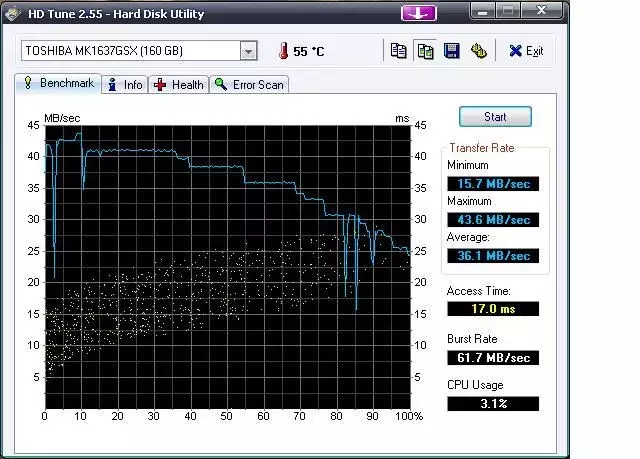Viewport: 640px width, 459px height.
Task: Expand the TOSHIBA drive selection dropdown
Action: click(x=248, y=51)
